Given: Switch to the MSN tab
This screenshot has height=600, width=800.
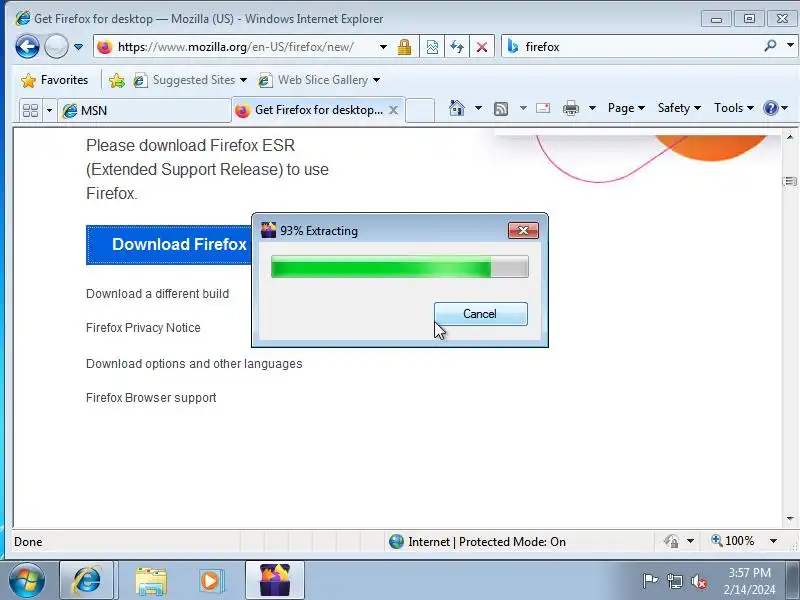Looking at the screenshot, I should [145, 110].
